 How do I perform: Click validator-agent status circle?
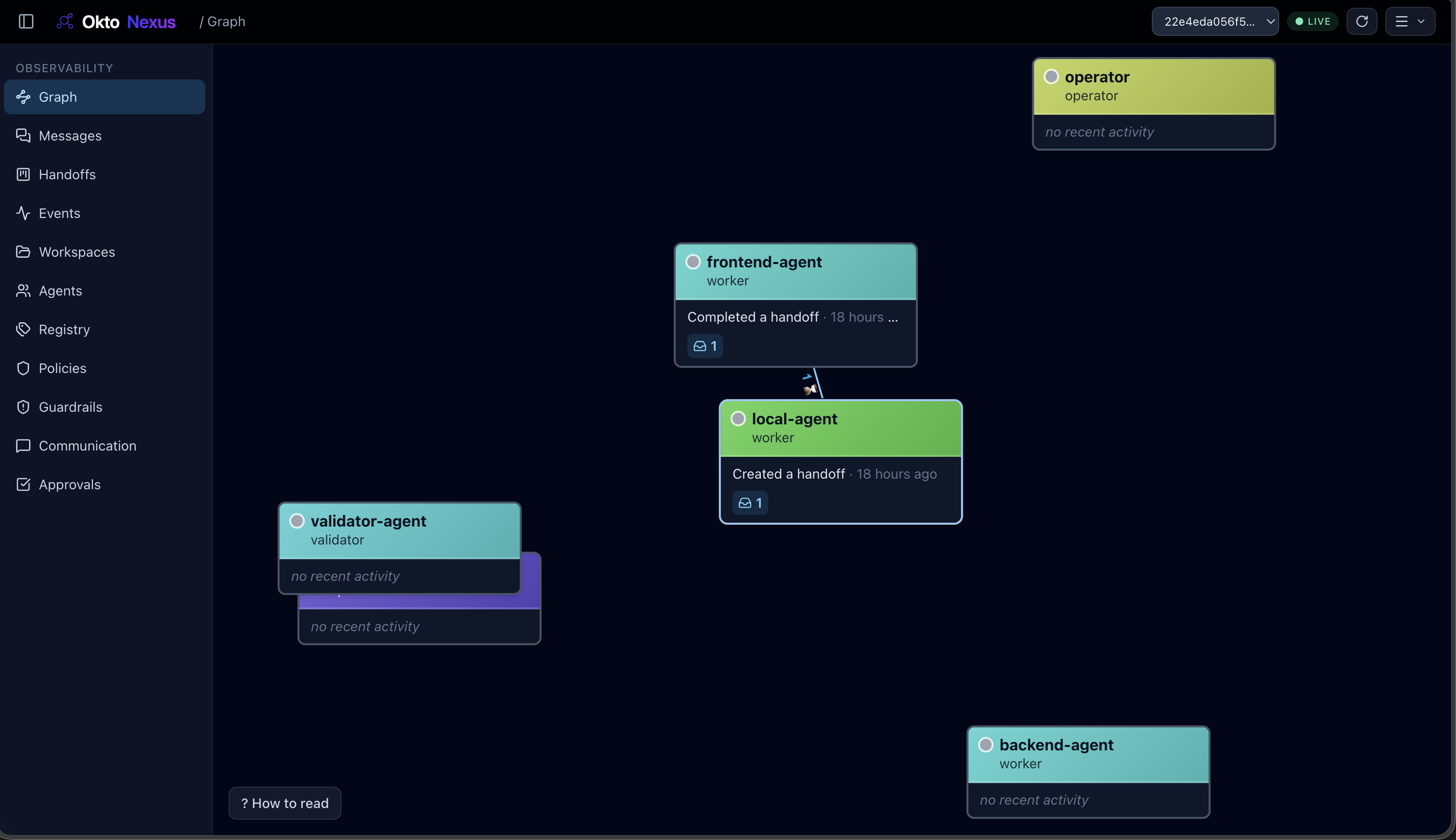pos(296,521)
